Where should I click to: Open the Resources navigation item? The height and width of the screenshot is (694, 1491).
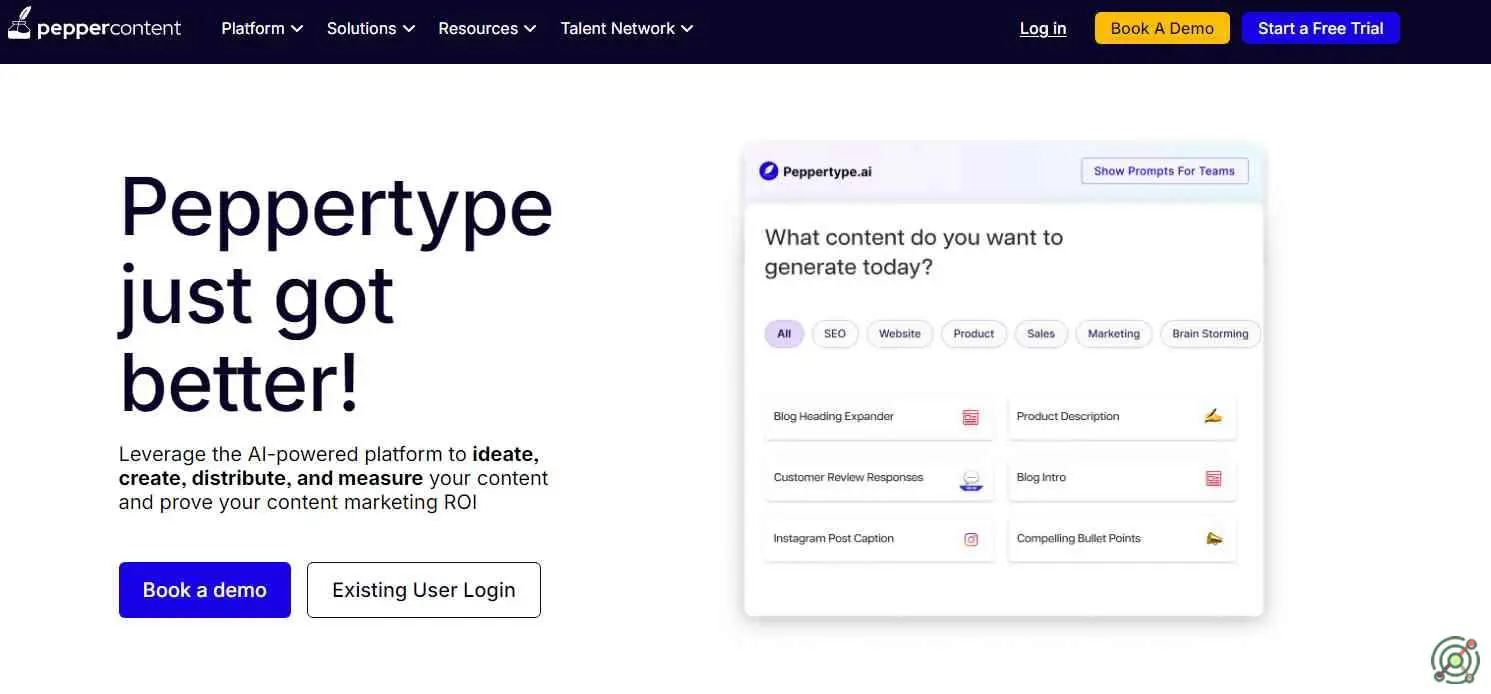click(x=487, y=28)
